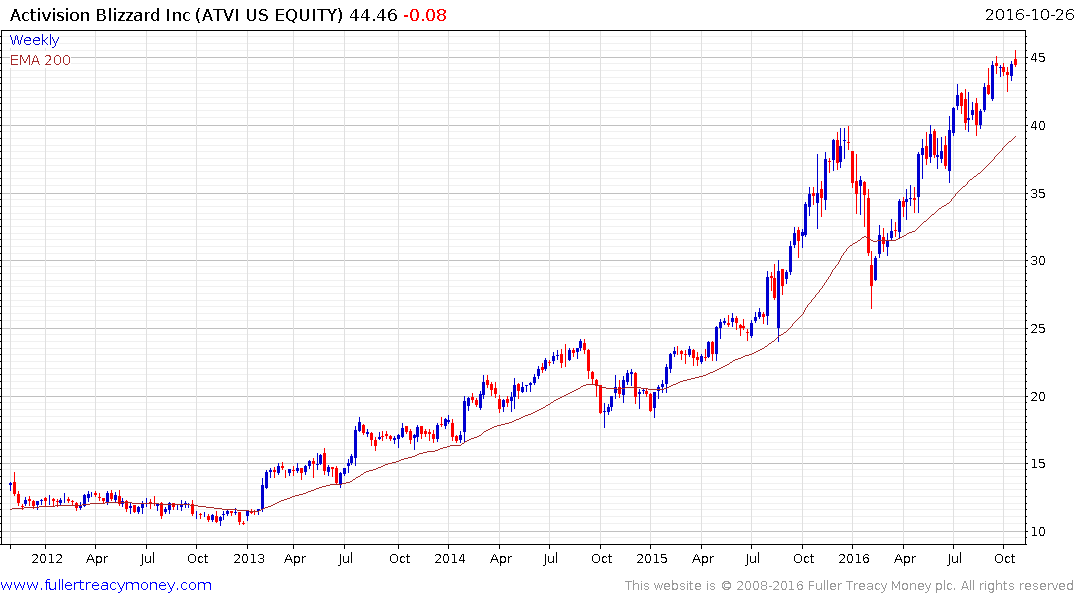Screen dimensions: 1075x600
Task: Click the 2012 year axis label
Action: (x=47, y=558)
